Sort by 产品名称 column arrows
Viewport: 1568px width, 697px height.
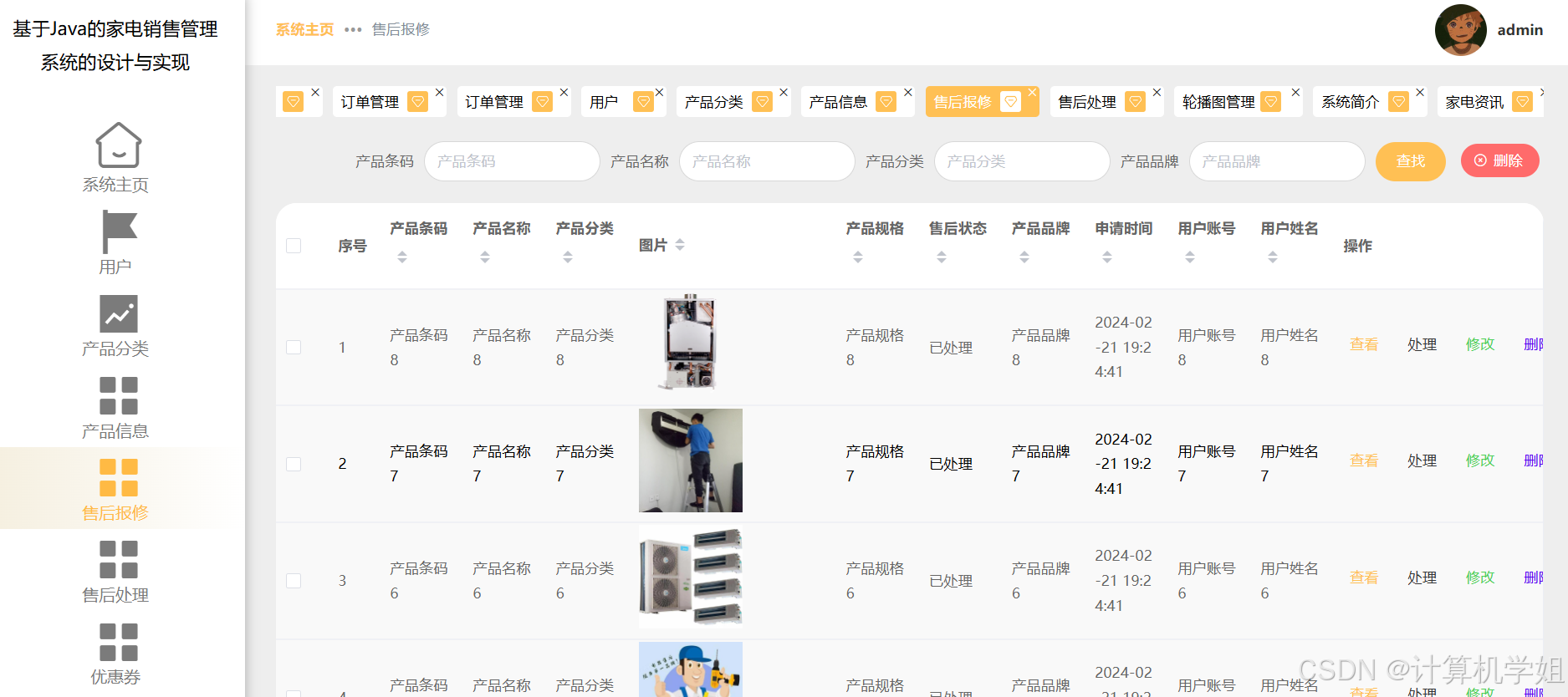485,257
